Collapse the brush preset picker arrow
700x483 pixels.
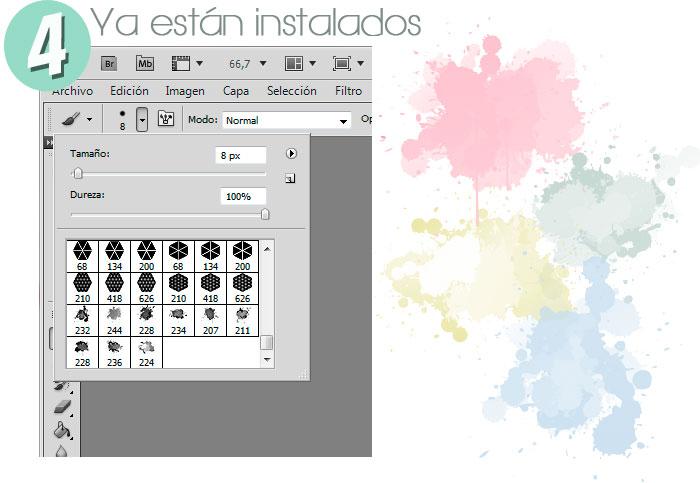pyautogui.click(x=142, y=120)
